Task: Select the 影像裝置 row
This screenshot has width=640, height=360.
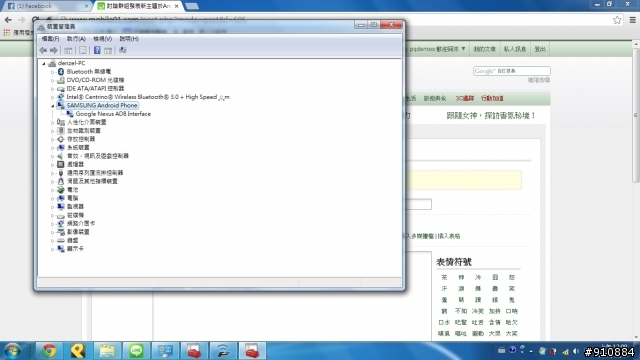Action: 78,232
